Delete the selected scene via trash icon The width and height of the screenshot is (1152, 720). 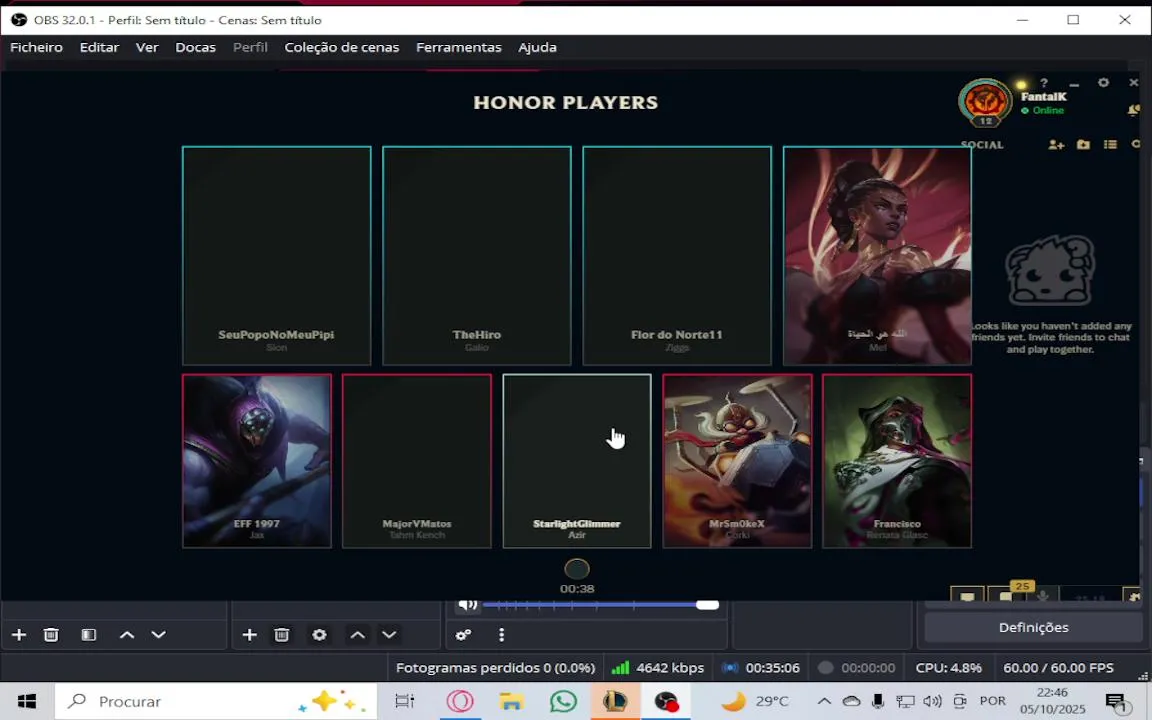click(x=51, y=635)
